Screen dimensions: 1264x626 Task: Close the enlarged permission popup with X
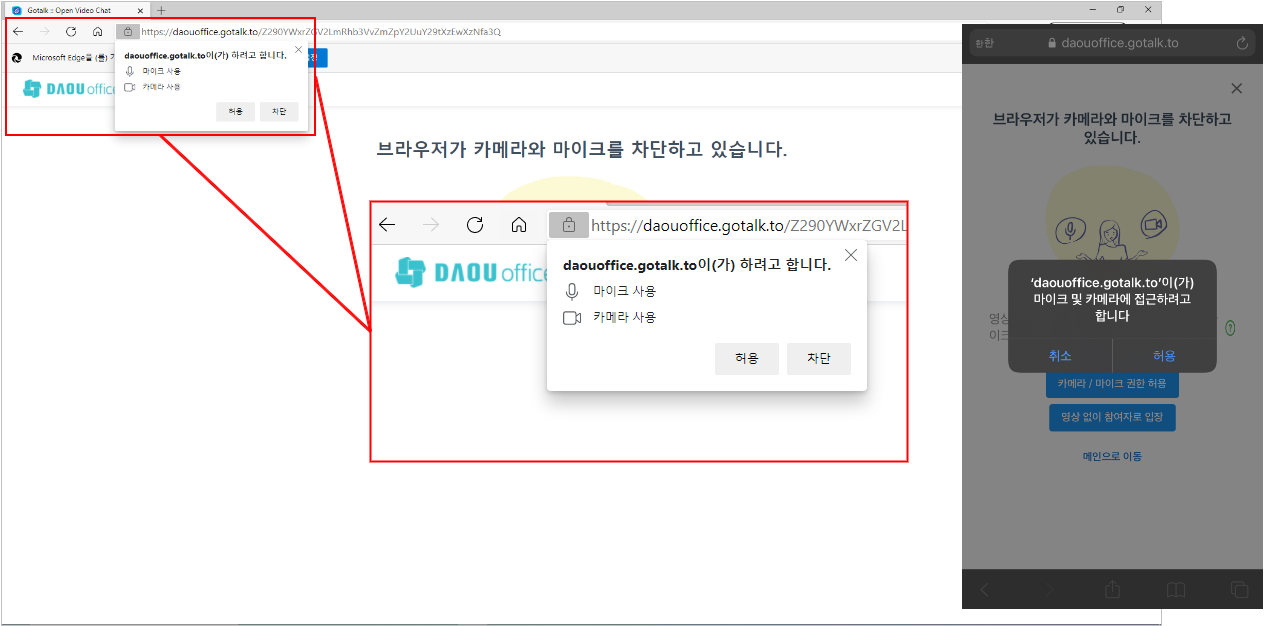(x=851, y=255)
